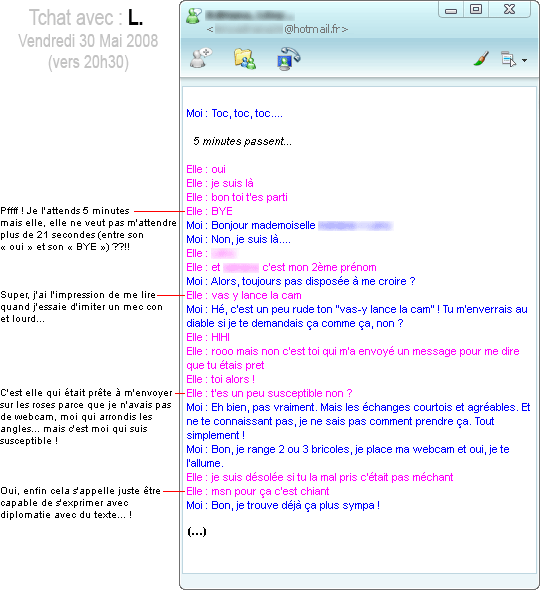This screenshot has width=540, height=590.
Task: Click message "Bon, je range 2 ou 3 bricoles"
Action: click(x=348, y=456)
